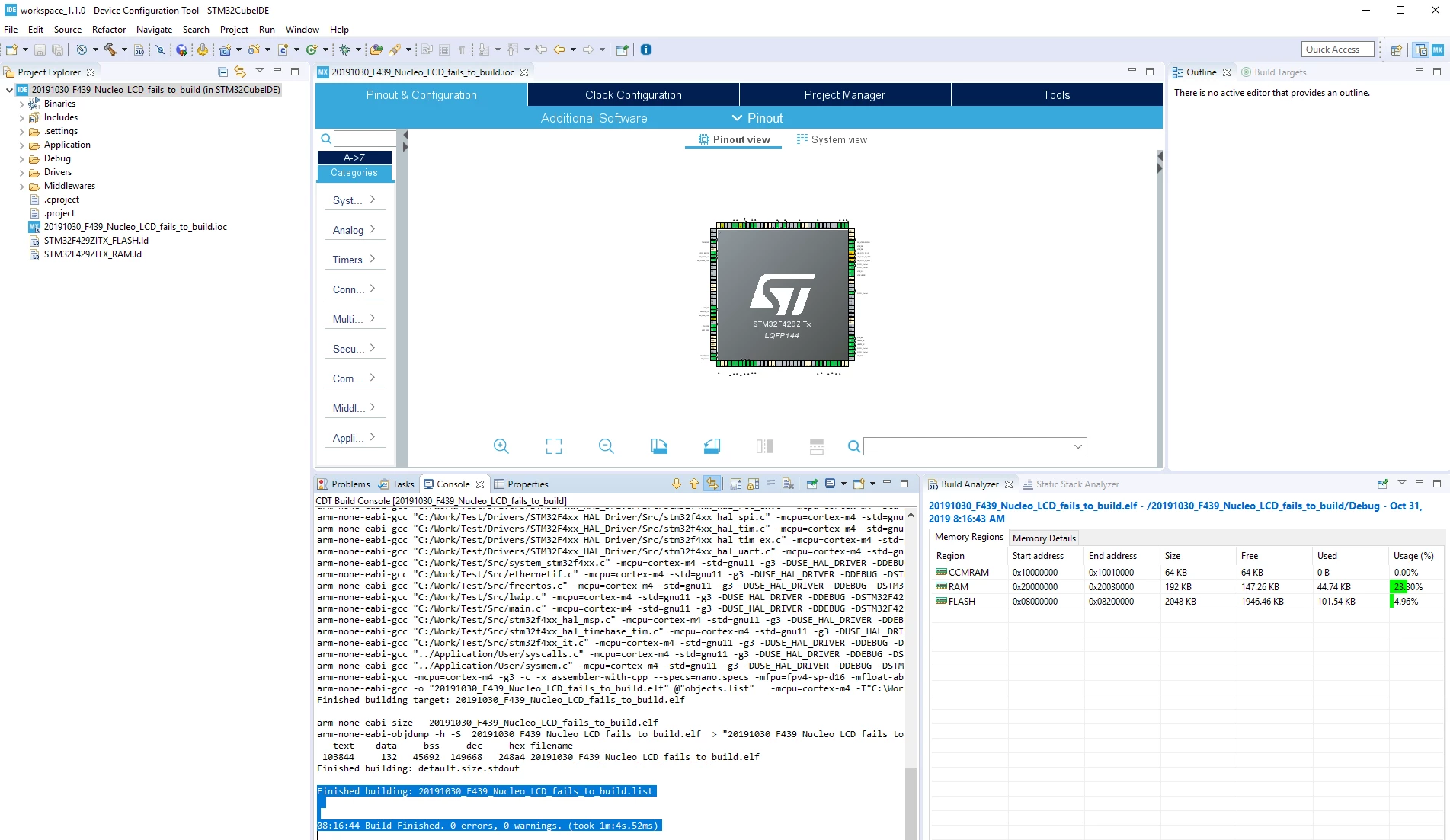The width and height of the screenshot is (1450, 840).
Task: Expand the Binaries tree node
Action: [21, 104]
